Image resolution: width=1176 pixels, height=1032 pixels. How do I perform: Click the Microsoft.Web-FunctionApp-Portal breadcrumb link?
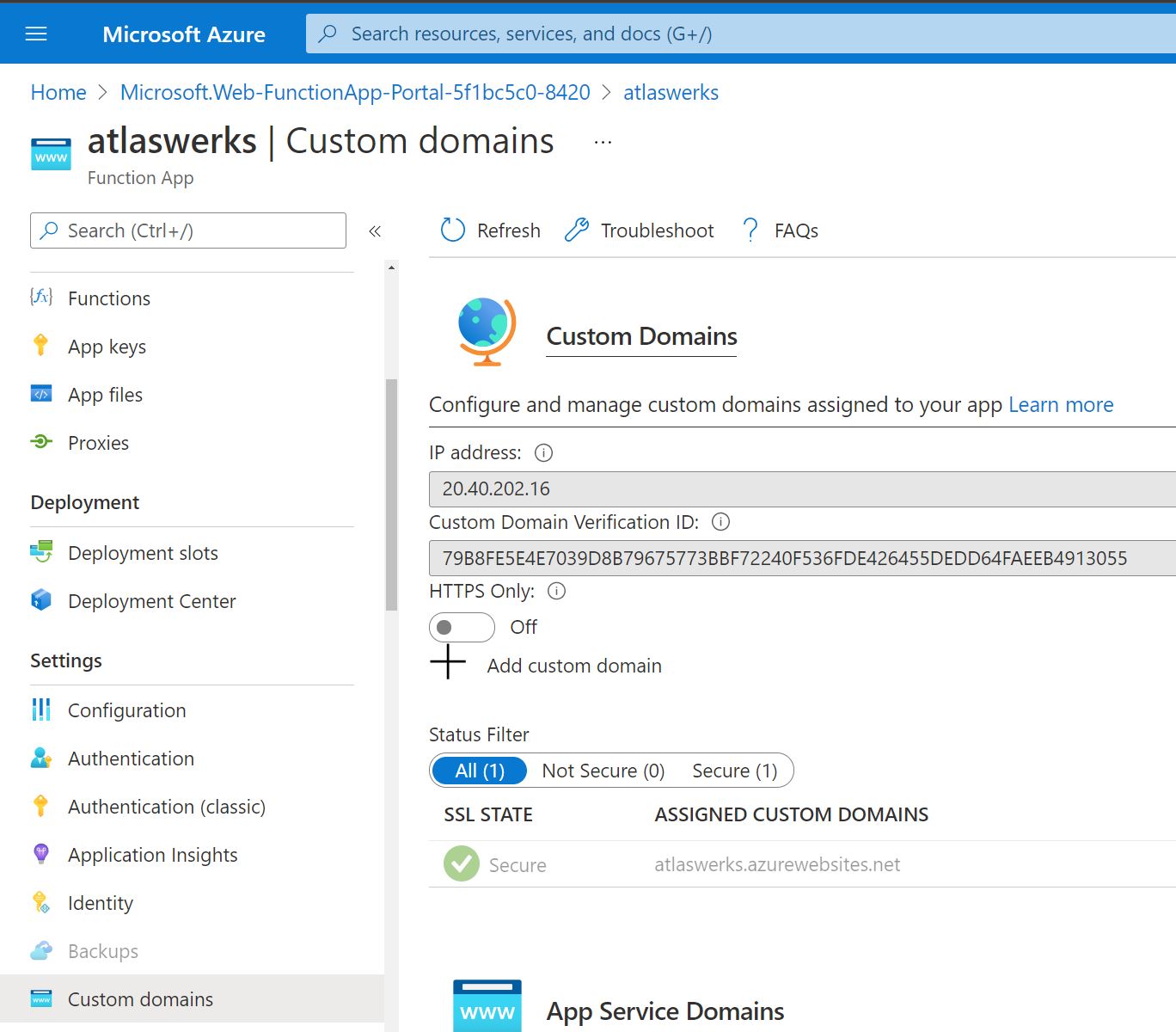point(355,92)
